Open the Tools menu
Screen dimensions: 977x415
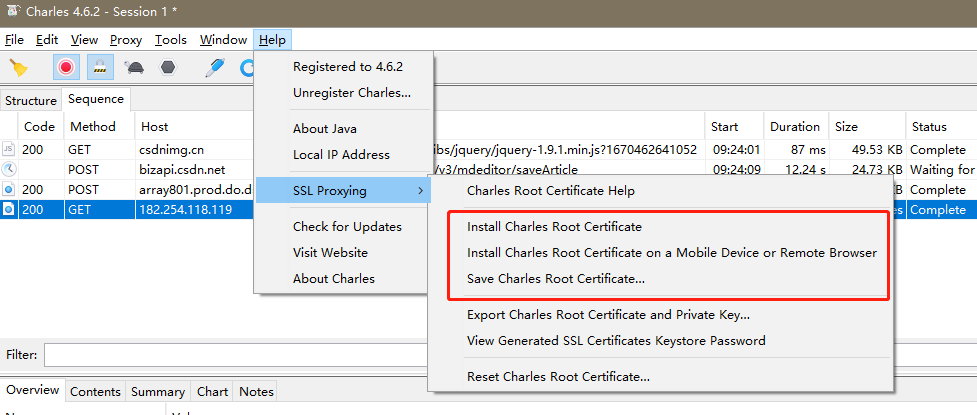(x=171, y=40)
